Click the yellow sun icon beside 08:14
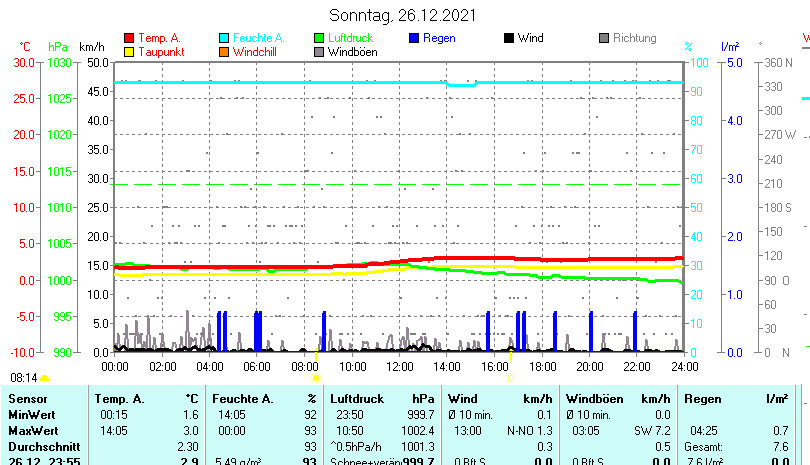 tap(45, 378)
